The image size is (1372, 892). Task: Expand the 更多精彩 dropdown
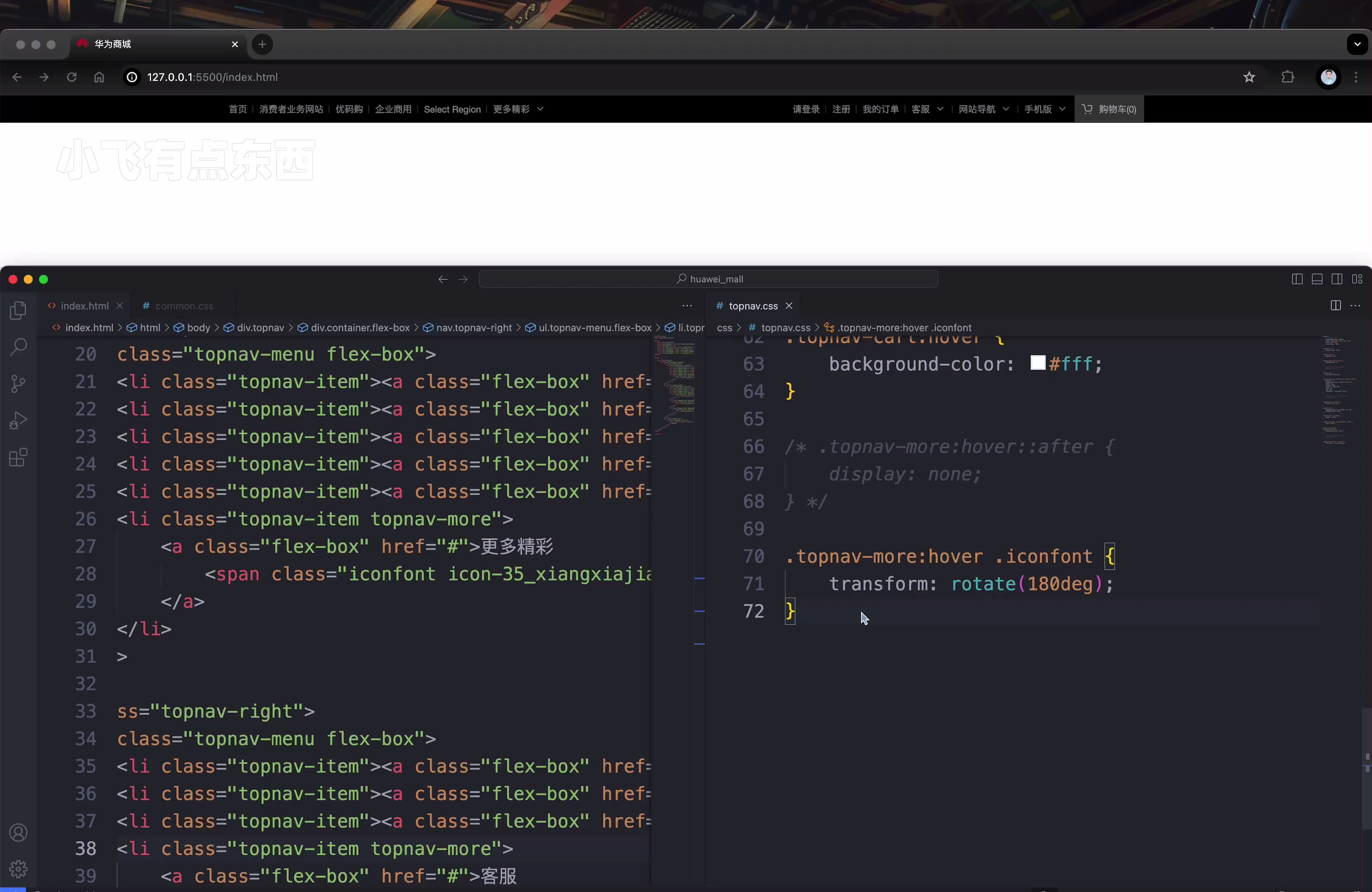[518, 109]
